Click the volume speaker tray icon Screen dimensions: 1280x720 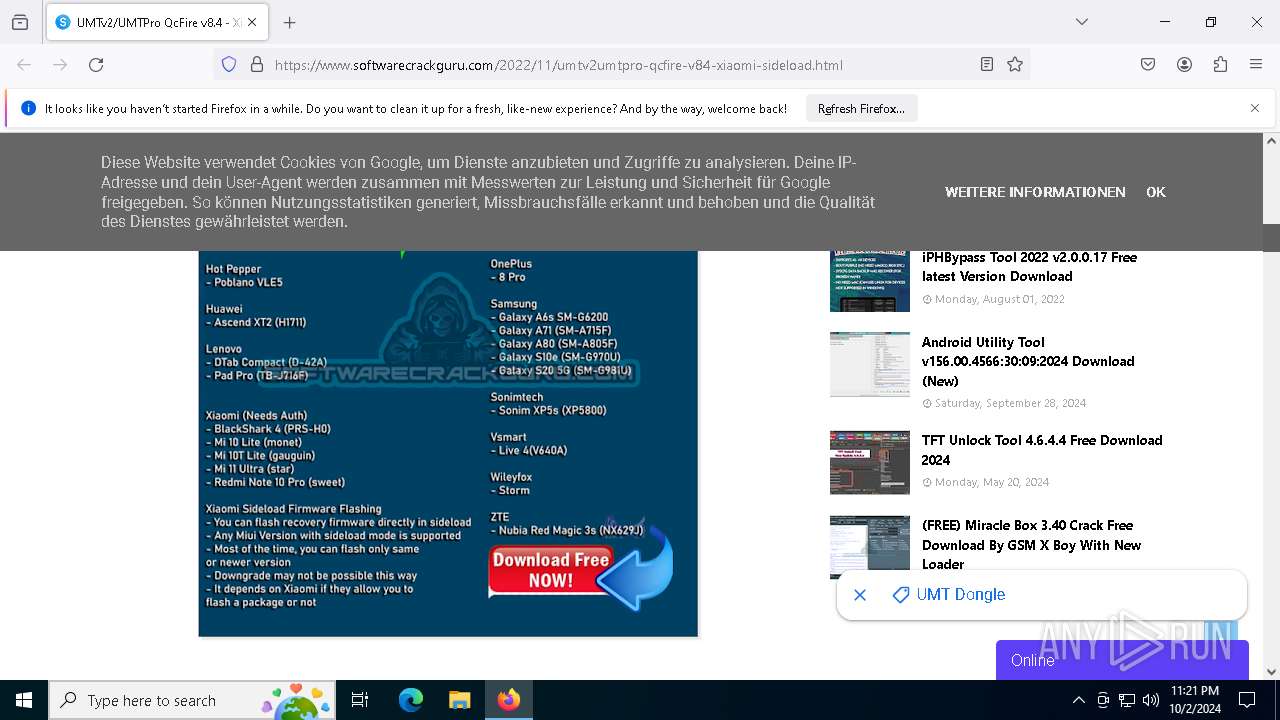coord(1151,700)
